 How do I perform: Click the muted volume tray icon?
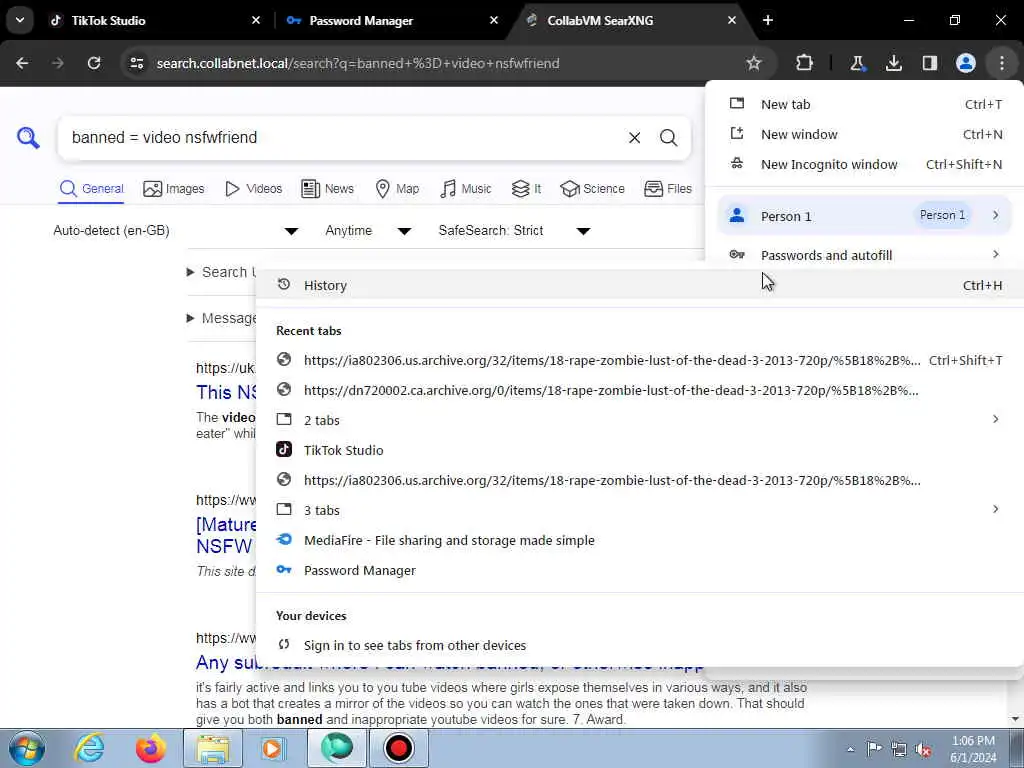click(923, 750)
